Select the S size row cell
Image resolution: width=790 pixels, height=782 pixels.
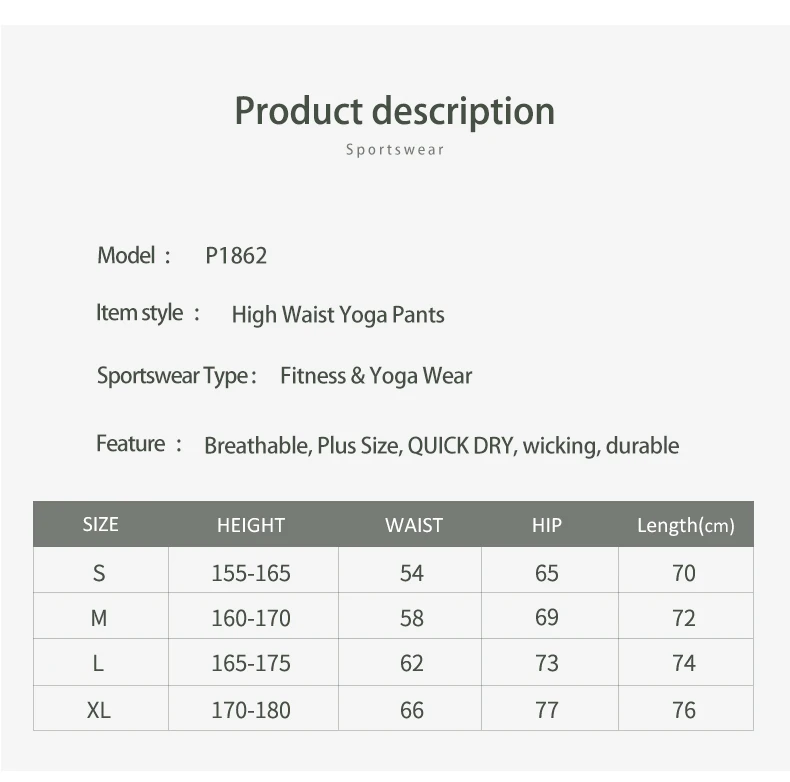pyautogui.click(x=99, y=573)
